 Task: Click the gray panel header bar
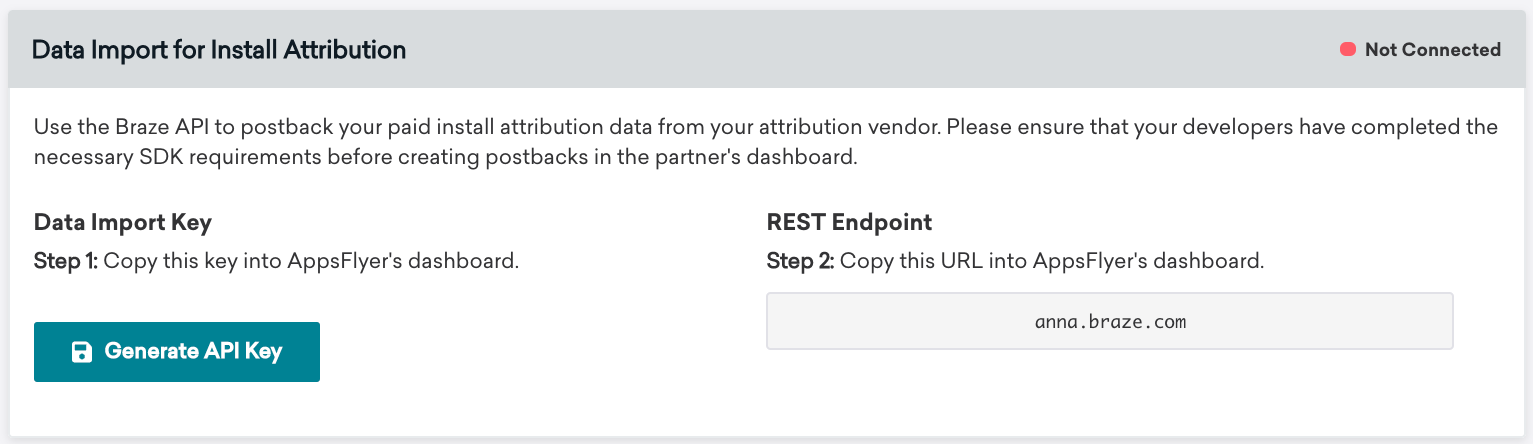tap(766, 49)
